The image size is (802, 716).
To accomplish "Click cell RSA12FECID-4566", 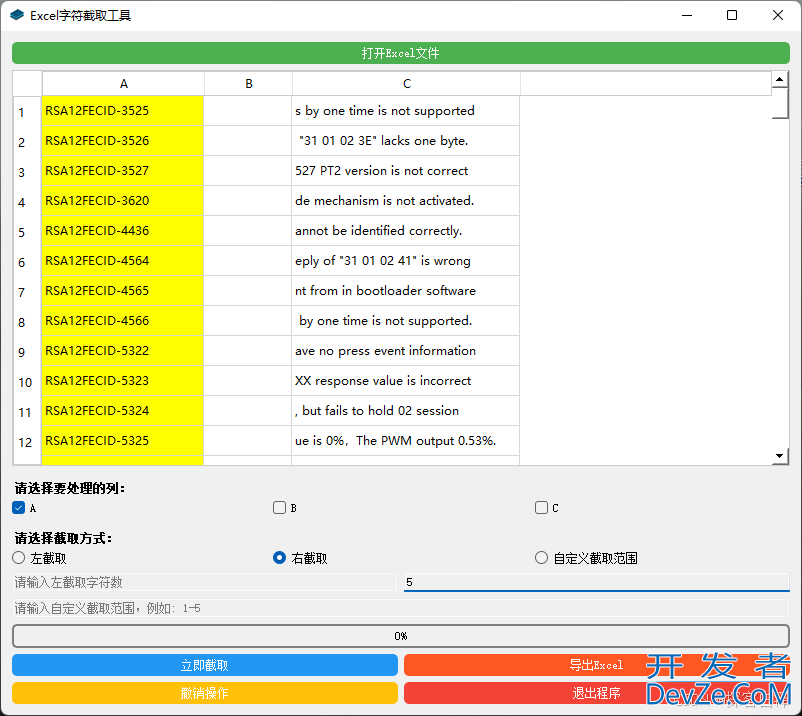I will point(123,321).
